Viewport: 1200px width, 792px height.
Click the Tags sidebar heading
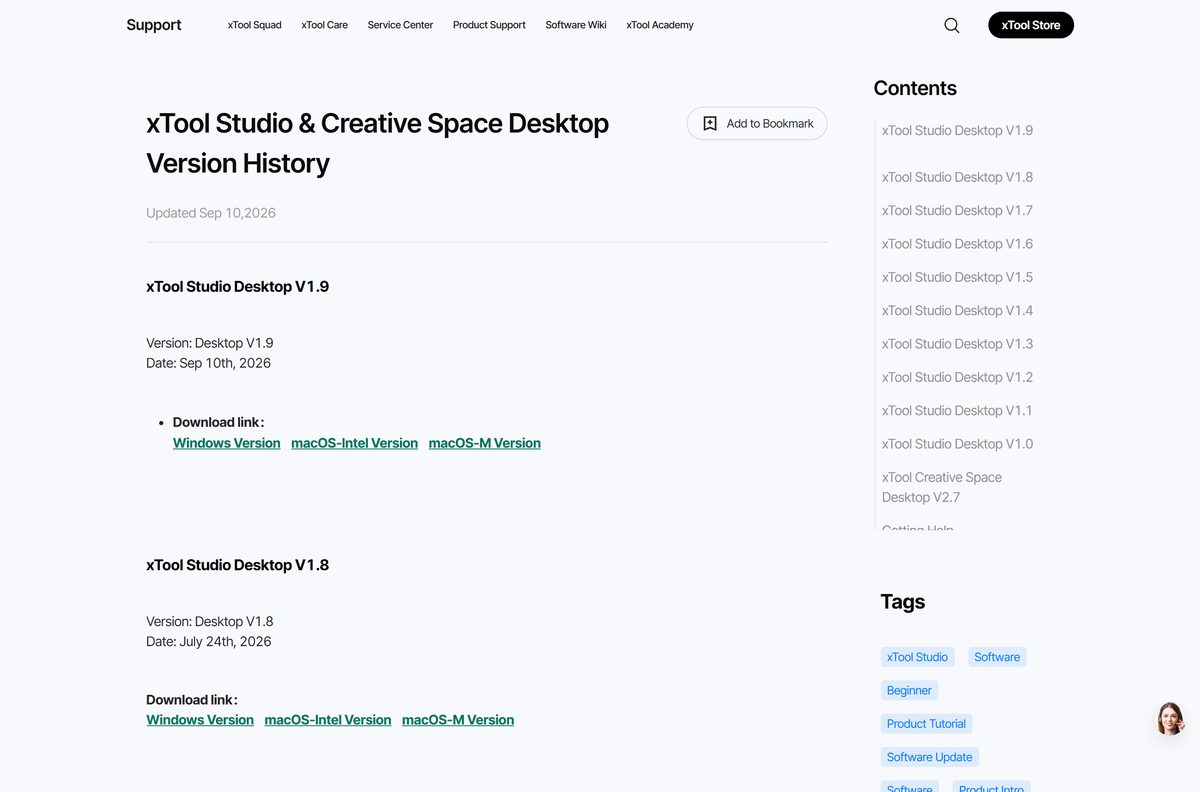tap(902, 602)
